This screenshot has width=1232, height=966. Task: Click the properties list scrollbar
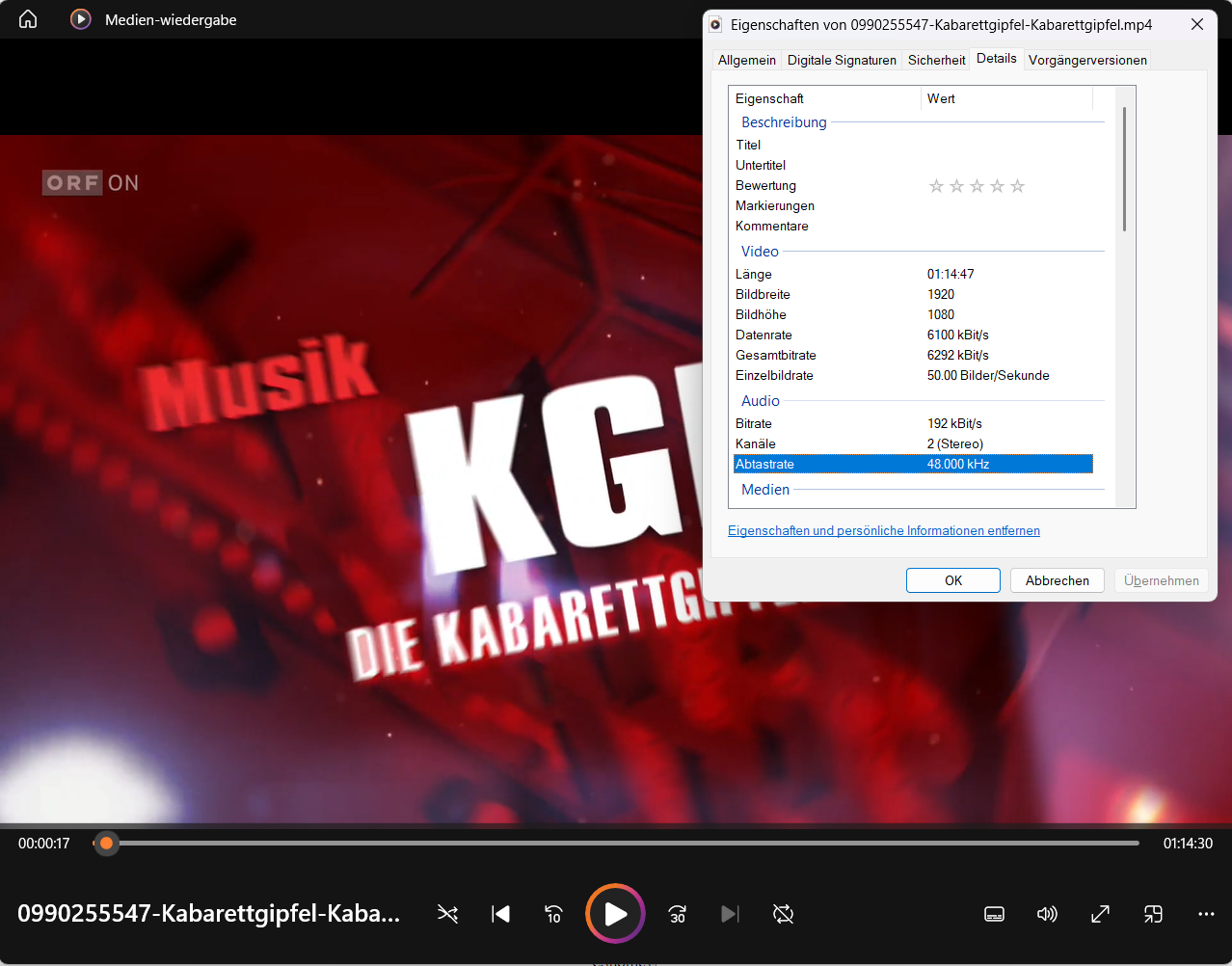click(x=1124, y=169)
